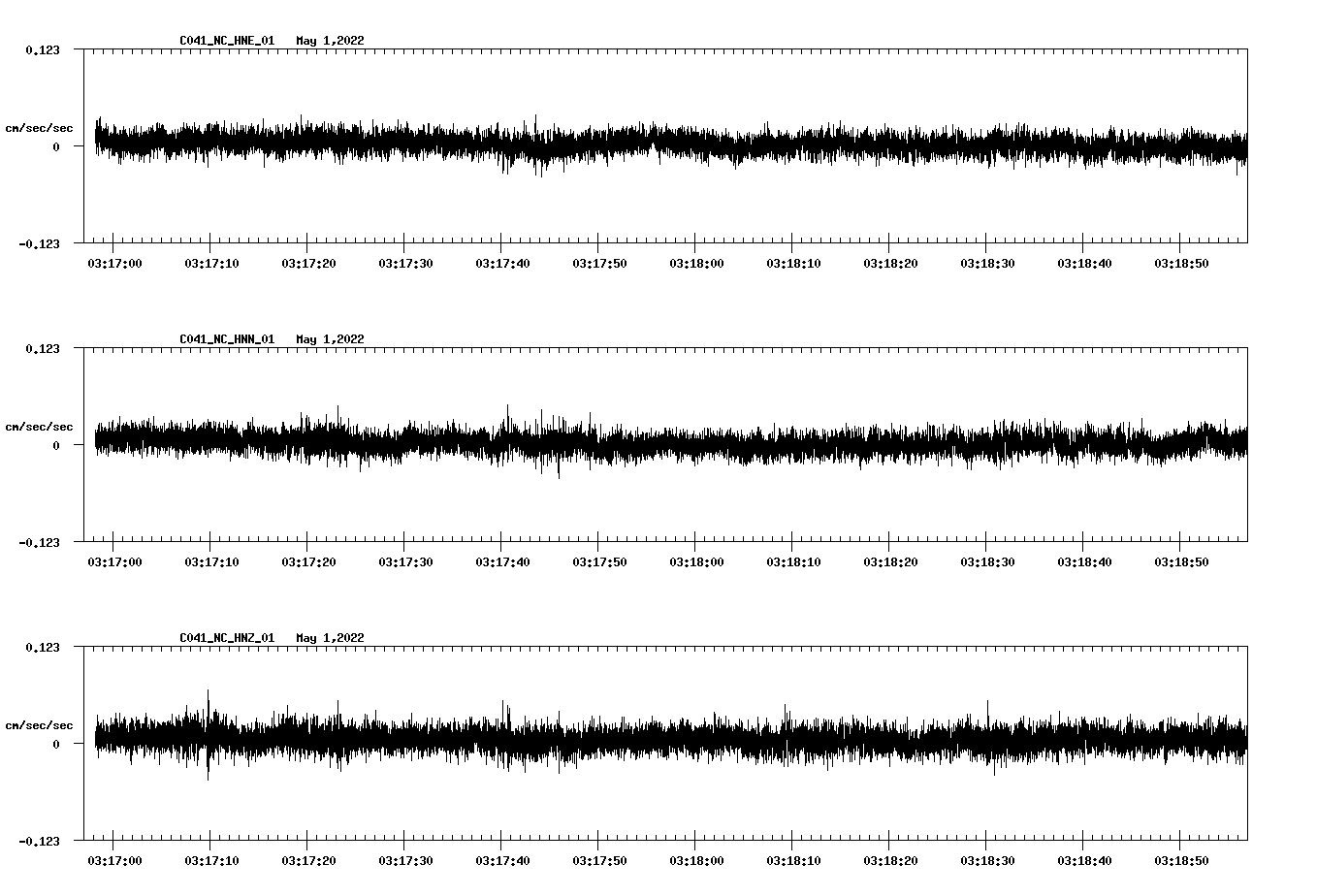Image resolution: width=1317 pixels, height=896 pixels.
Task: Click 03:18:50 time label under HNZ plot
Action: coord(1181,860)
